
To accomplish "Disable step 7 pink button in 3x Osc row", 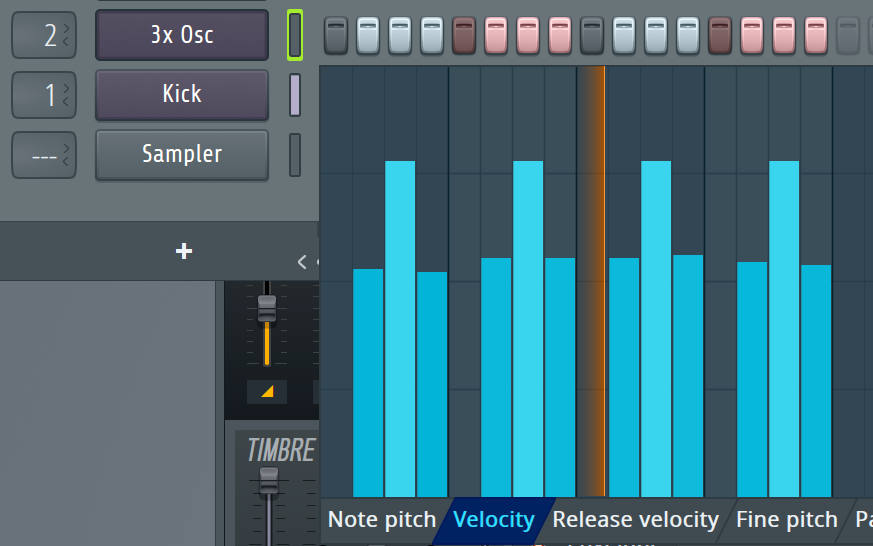I will pos(528,36).
